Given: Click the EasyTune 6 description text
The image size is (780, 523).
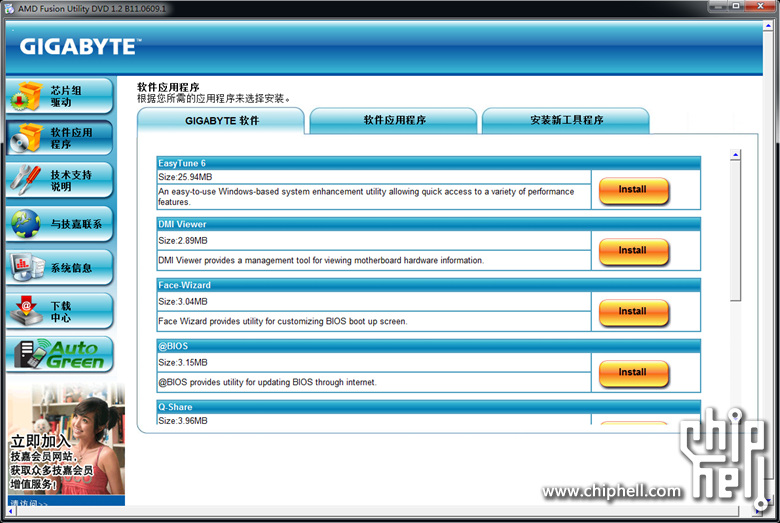Looking at the screenshot, I should tap(366, 197).
